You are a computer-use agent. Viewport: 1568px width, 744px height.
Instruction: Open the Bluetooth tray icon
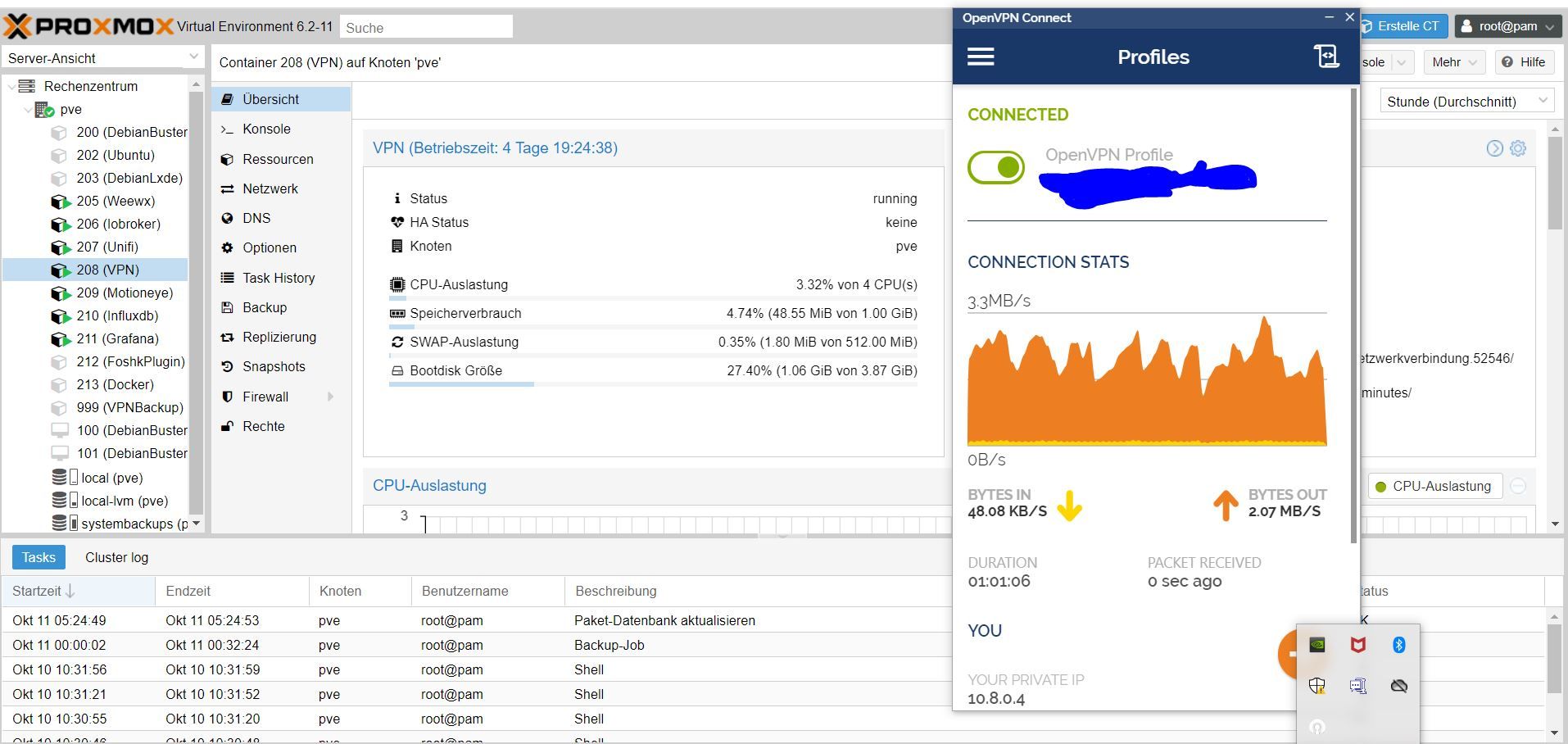point(1399,645)
